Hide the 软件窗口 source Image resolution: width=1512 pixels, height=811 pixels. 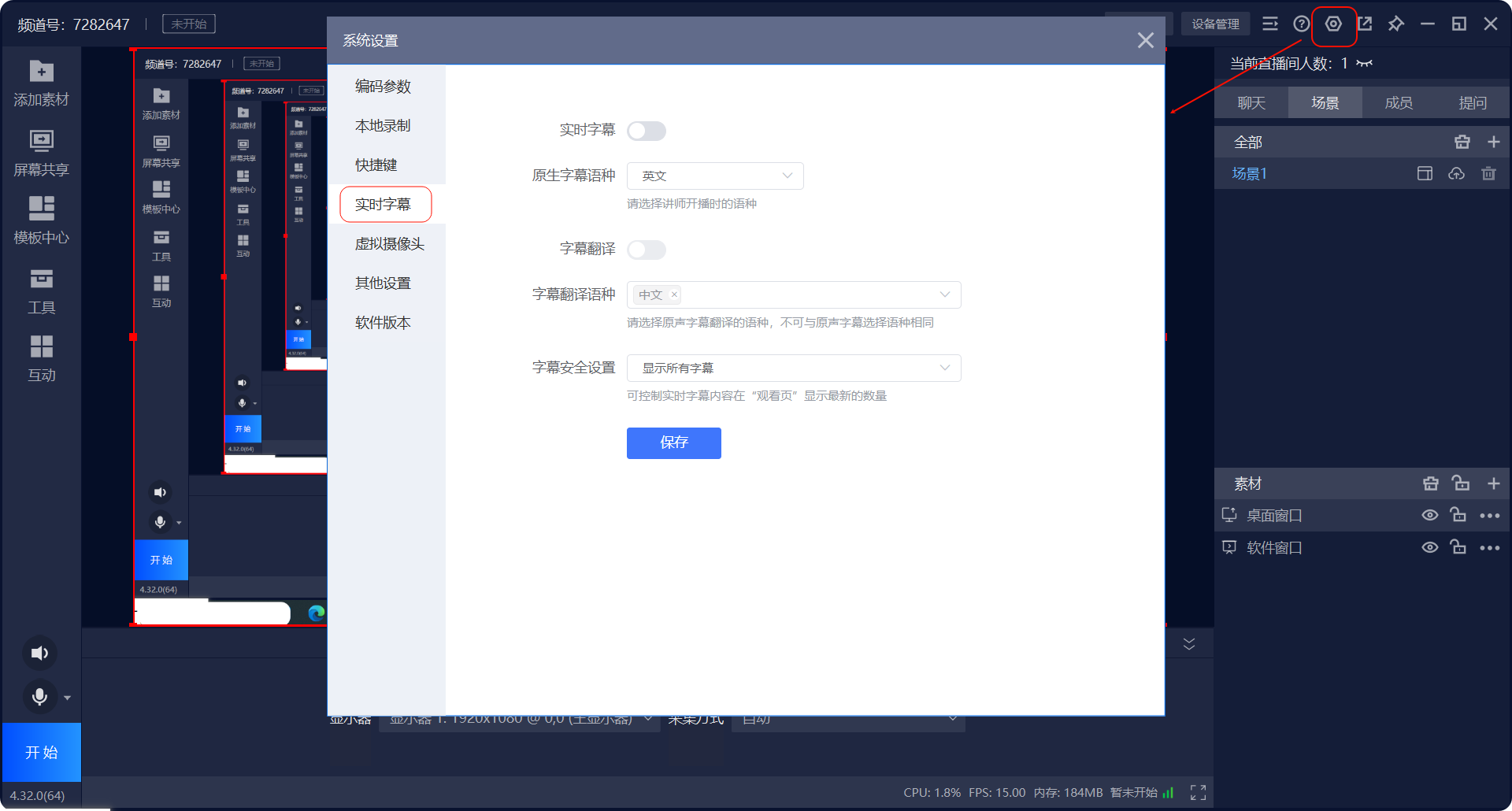click(1430, 547)
